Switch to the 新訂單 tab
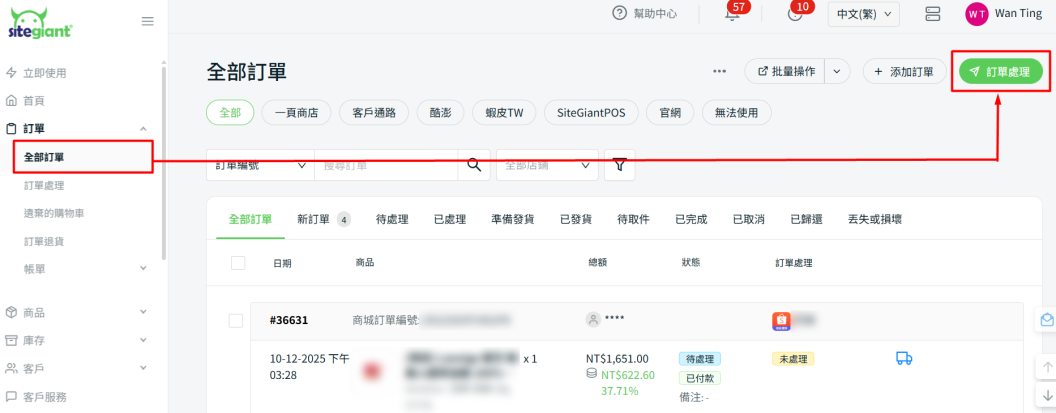This screenshot has height=413, width=1056. pos(321,219)
